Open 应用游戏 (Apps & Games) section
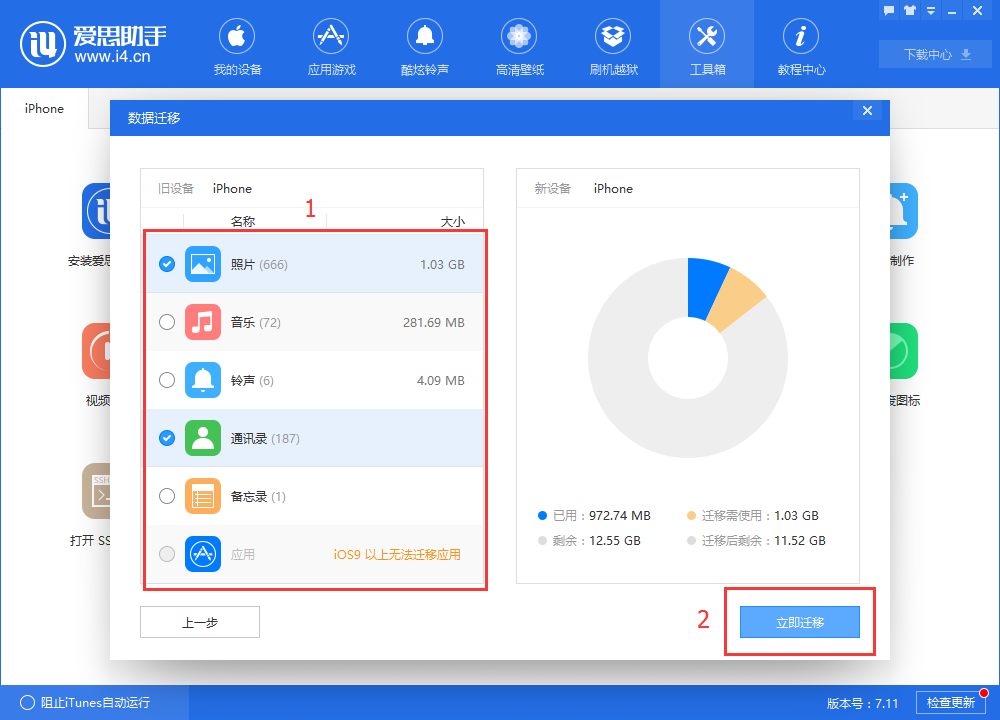1000x720 pixels. [x=330, y=45]
